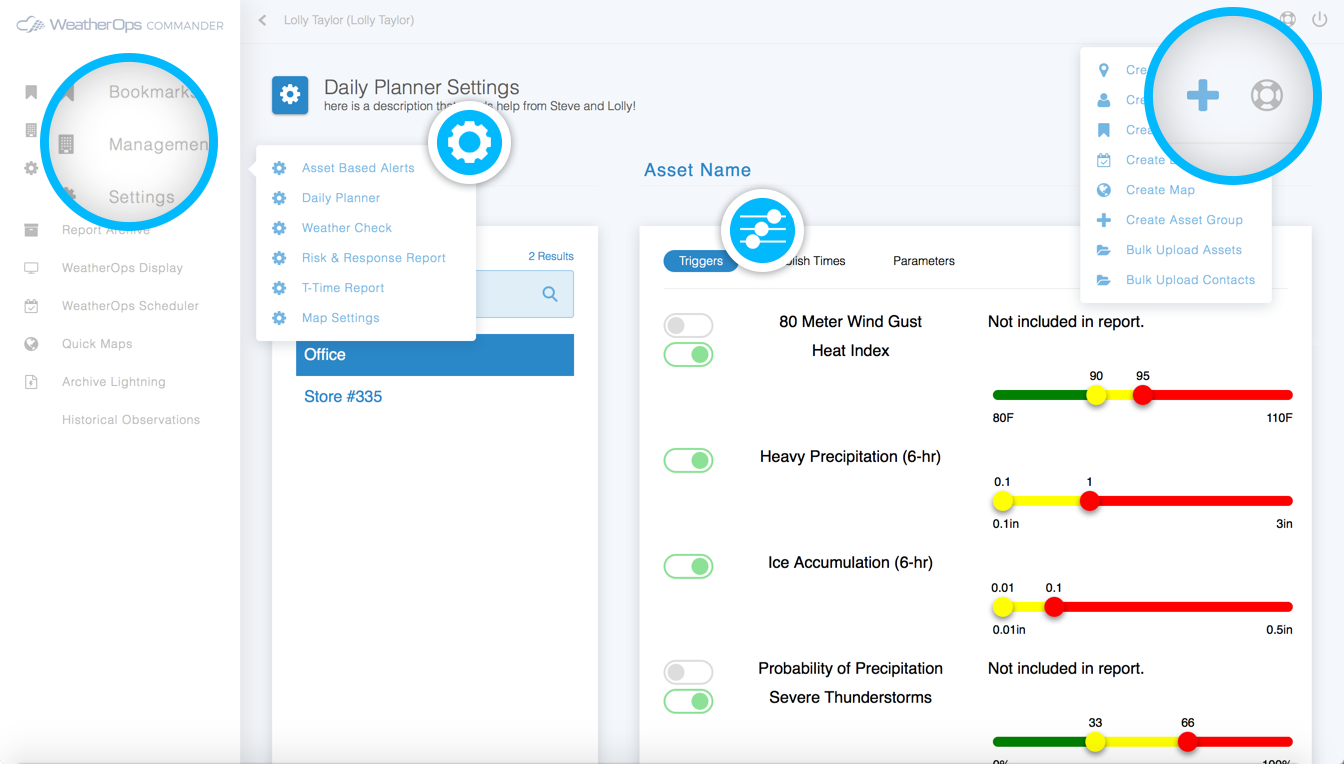Click the Quick Maps globe icon
Screen dimensions: 1344x764
pos(31,344)
